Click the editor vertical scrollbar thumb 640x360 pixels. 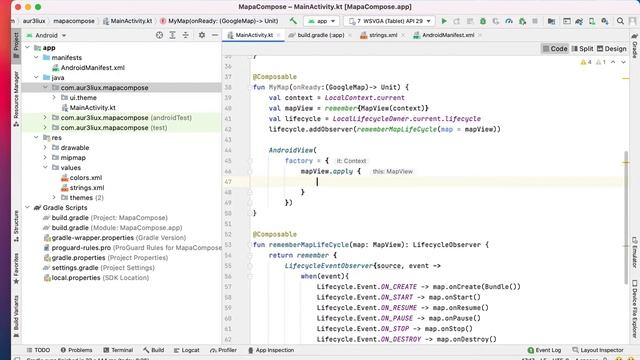tap(626, 218)
